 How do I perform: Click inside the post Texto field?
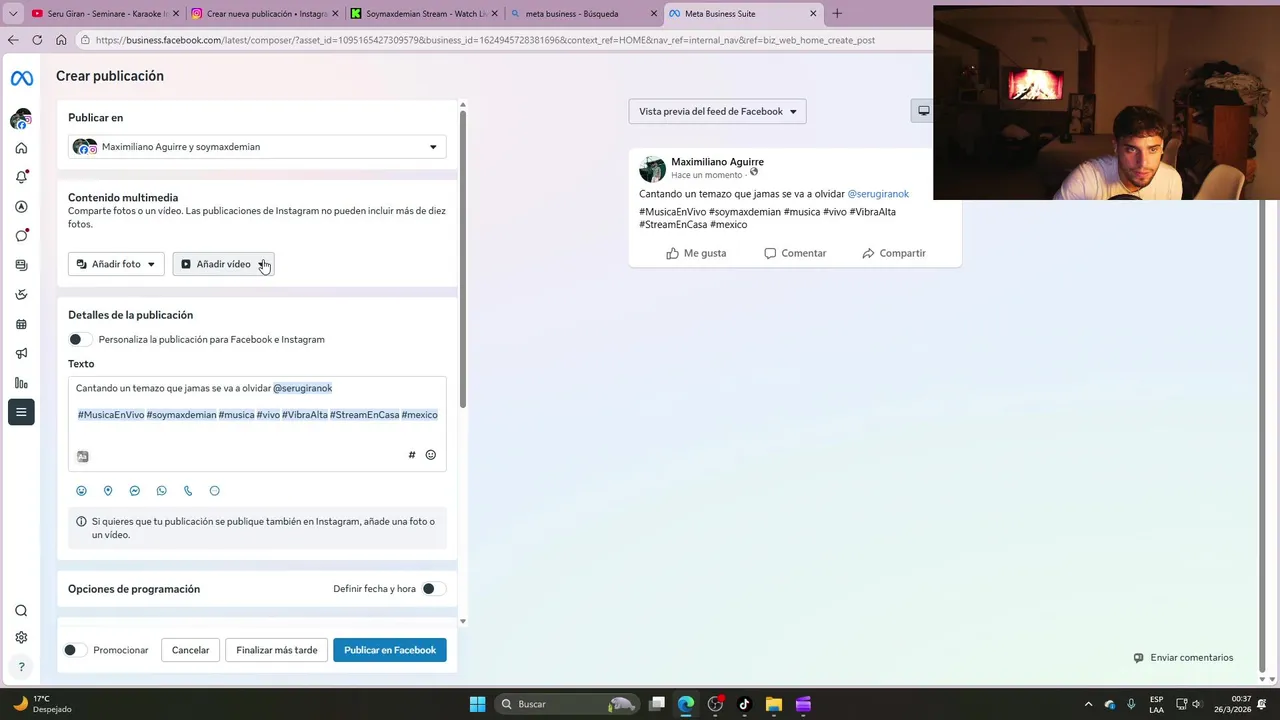click(257, 424)
